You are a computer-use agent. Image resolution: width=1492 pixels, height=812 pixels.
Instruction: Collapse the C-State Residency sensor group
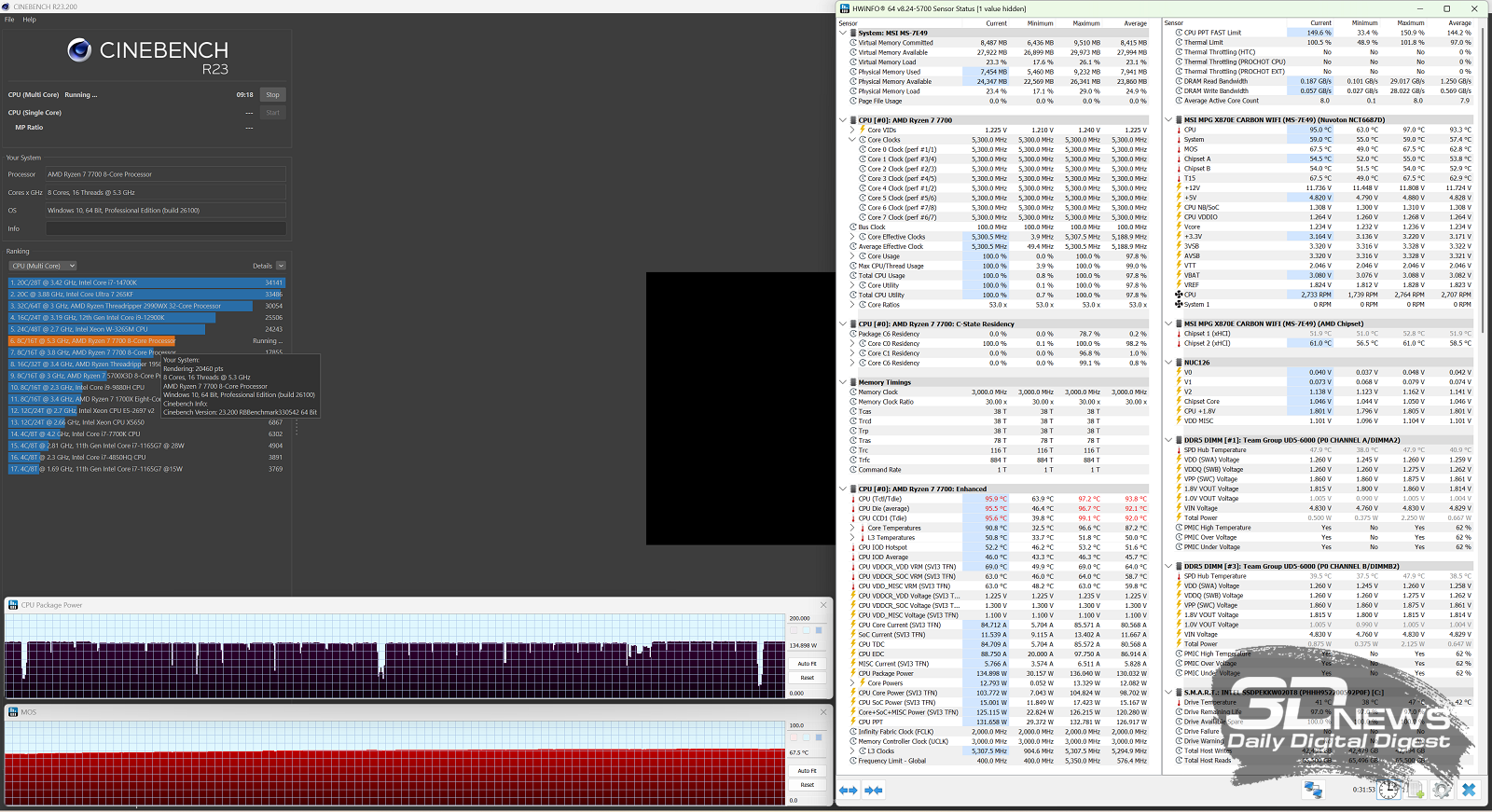pyautogui.click(x=843, y=324)
